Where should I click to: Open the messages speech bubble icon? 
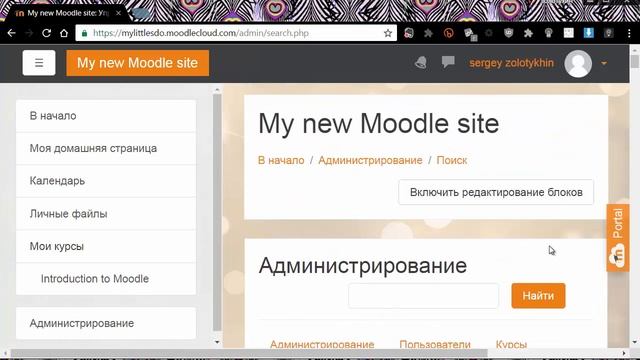click(x=448, y=62)
